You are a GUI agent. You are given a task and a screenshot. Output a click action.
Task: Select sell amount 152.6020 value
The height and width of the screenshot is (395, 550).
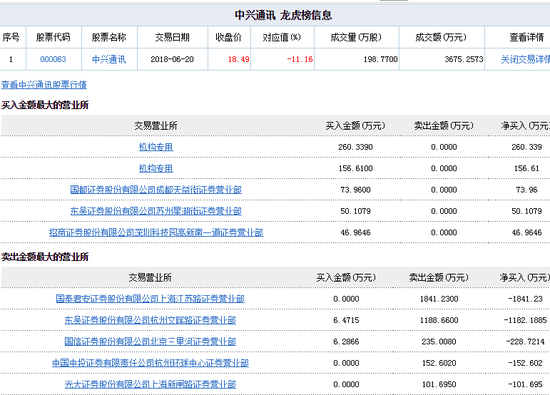click(x=439, y=363)
